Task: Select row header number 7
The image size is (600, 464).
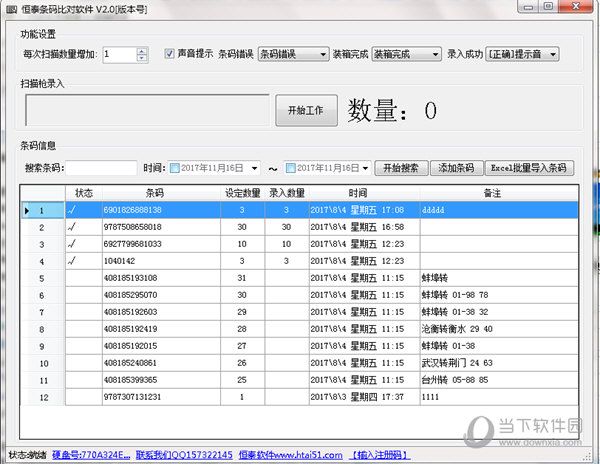Action: (42, 313)
